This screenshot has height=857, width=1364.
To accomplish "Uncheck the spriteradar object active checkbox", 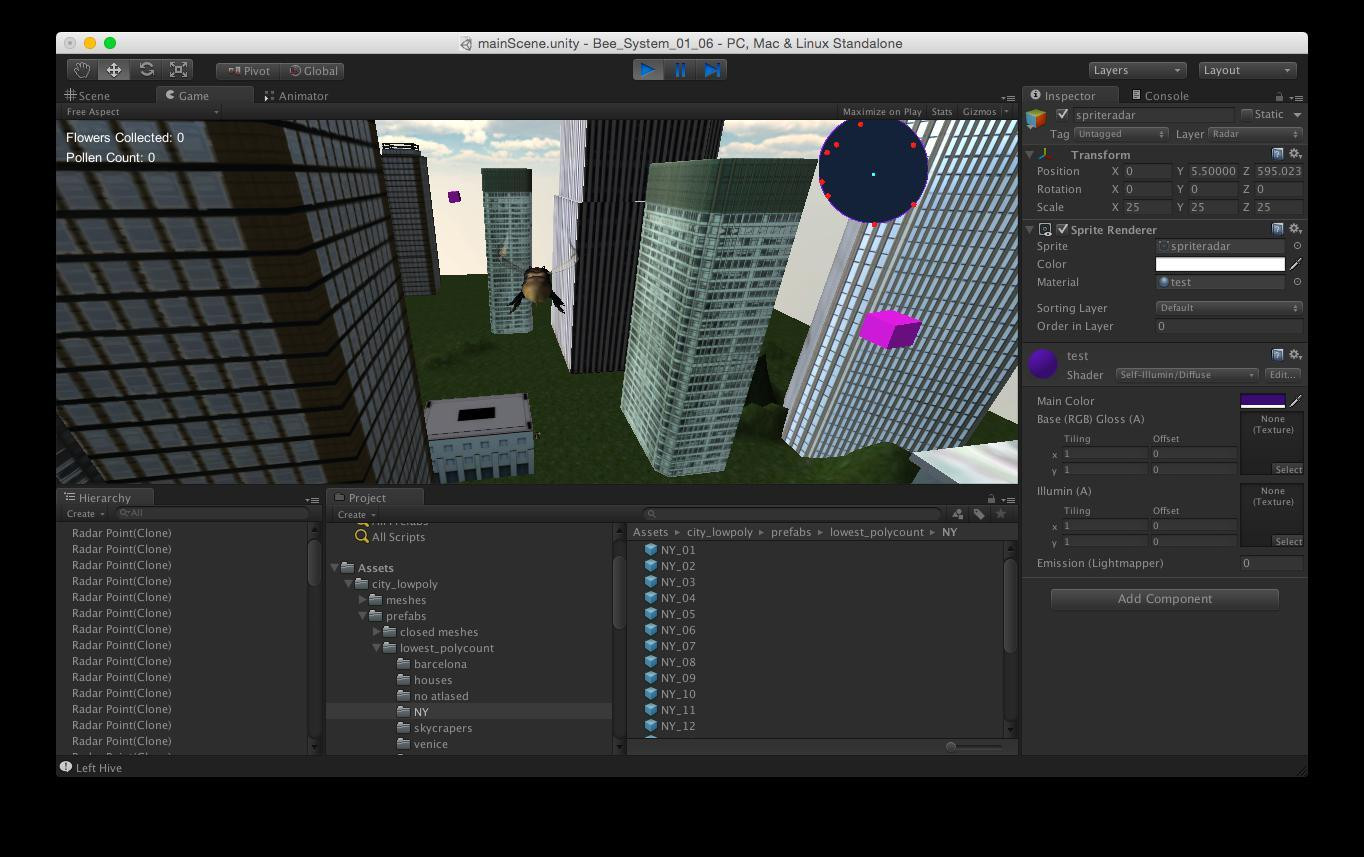I will [1062, 115].
